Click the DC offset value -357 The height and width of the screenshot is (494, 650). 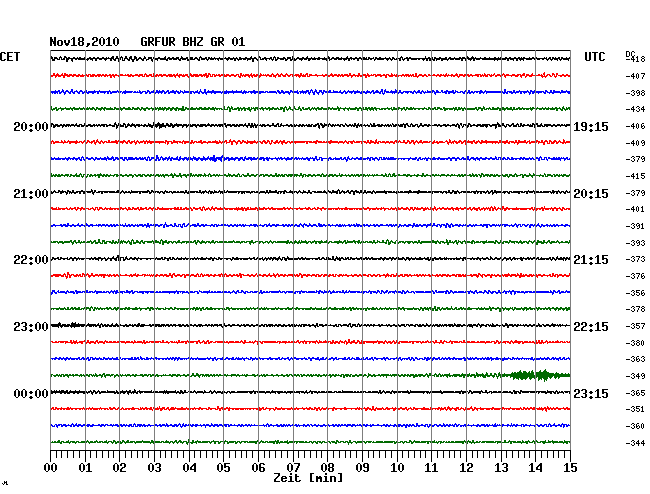pos(635,326)
